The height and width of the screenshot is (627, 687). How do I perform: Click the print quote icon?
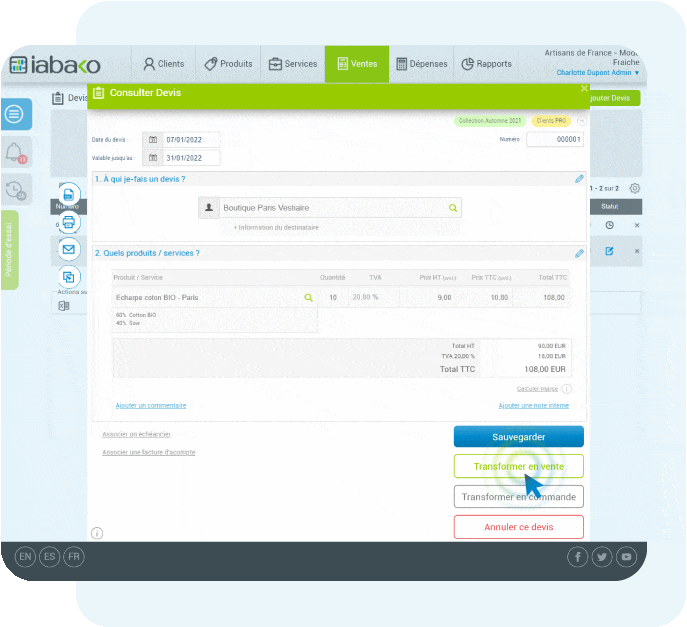tap(69, 222)
